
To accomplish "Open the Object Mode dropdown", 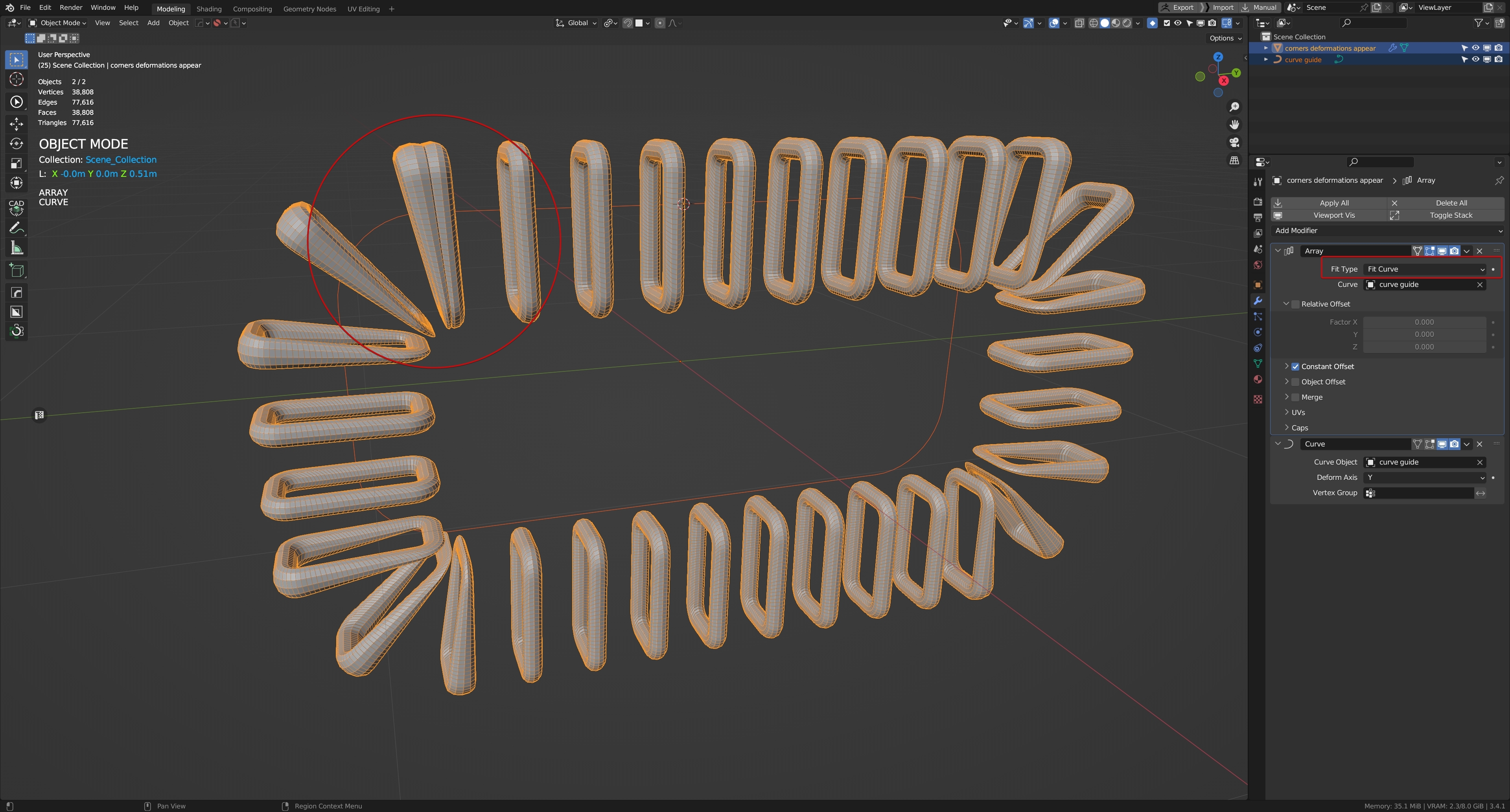I will [x=57, y=23].
